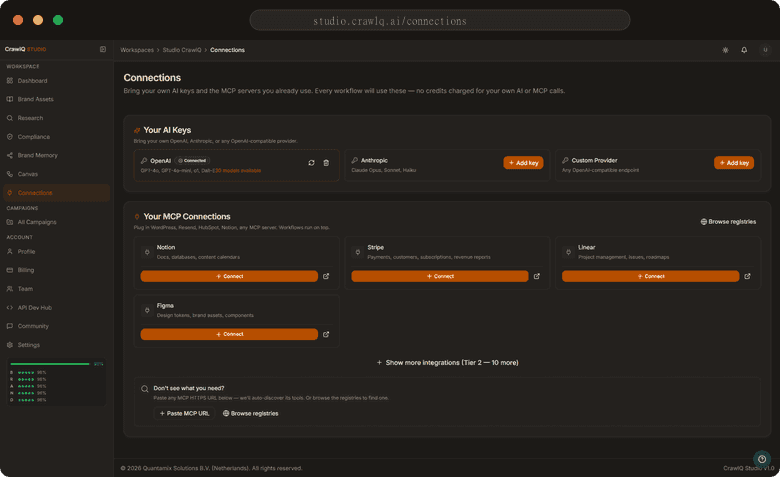Click the Stripe plug icon
Image resolution: width=780 pixels, height=477 pixels.
(x=358, y=252)
